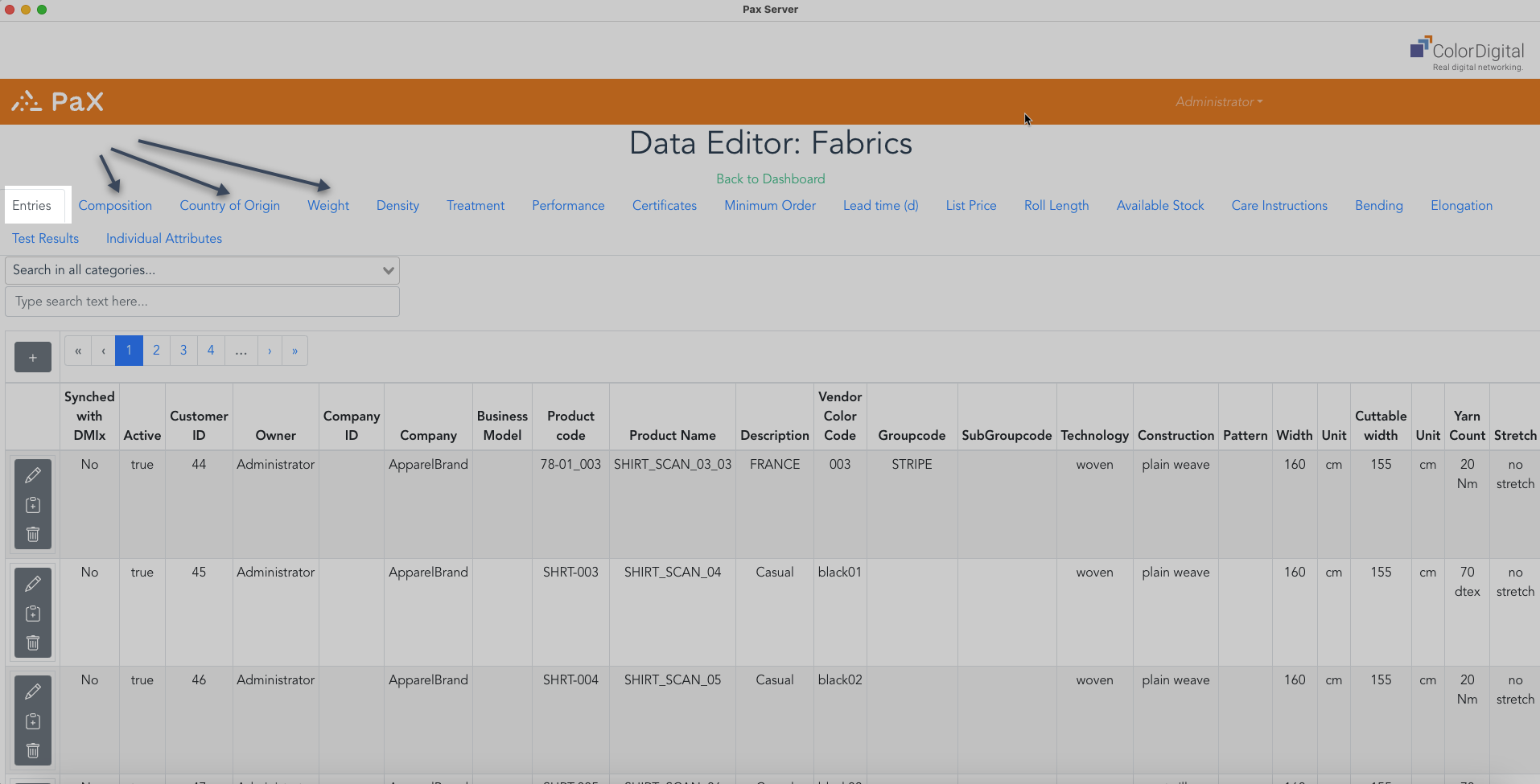Open the Composition tab
Image resolution: width=1540 pixels, height=784 pixels.
(x=115, y=206)
